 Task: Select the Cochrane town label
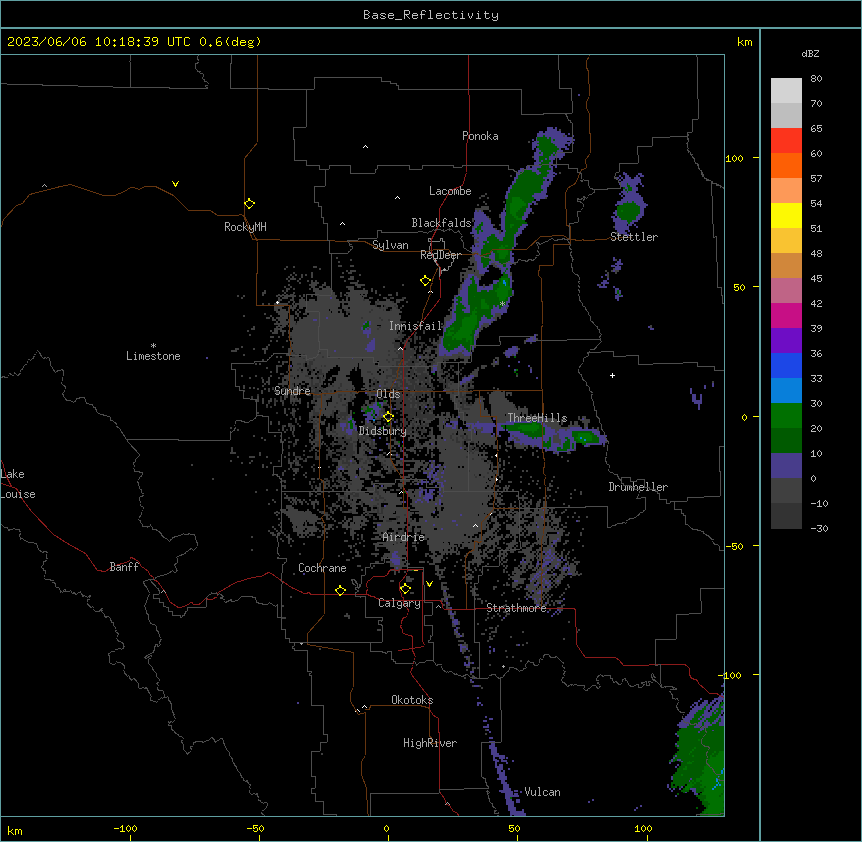pos(322,568)
